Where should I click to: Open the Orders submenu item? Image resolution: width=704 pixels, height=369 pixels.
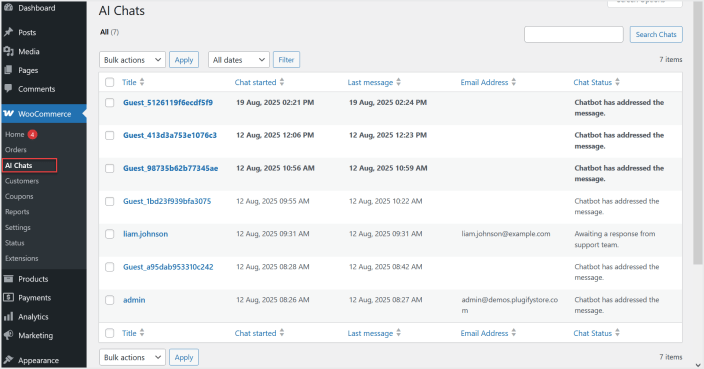(16, 149)
